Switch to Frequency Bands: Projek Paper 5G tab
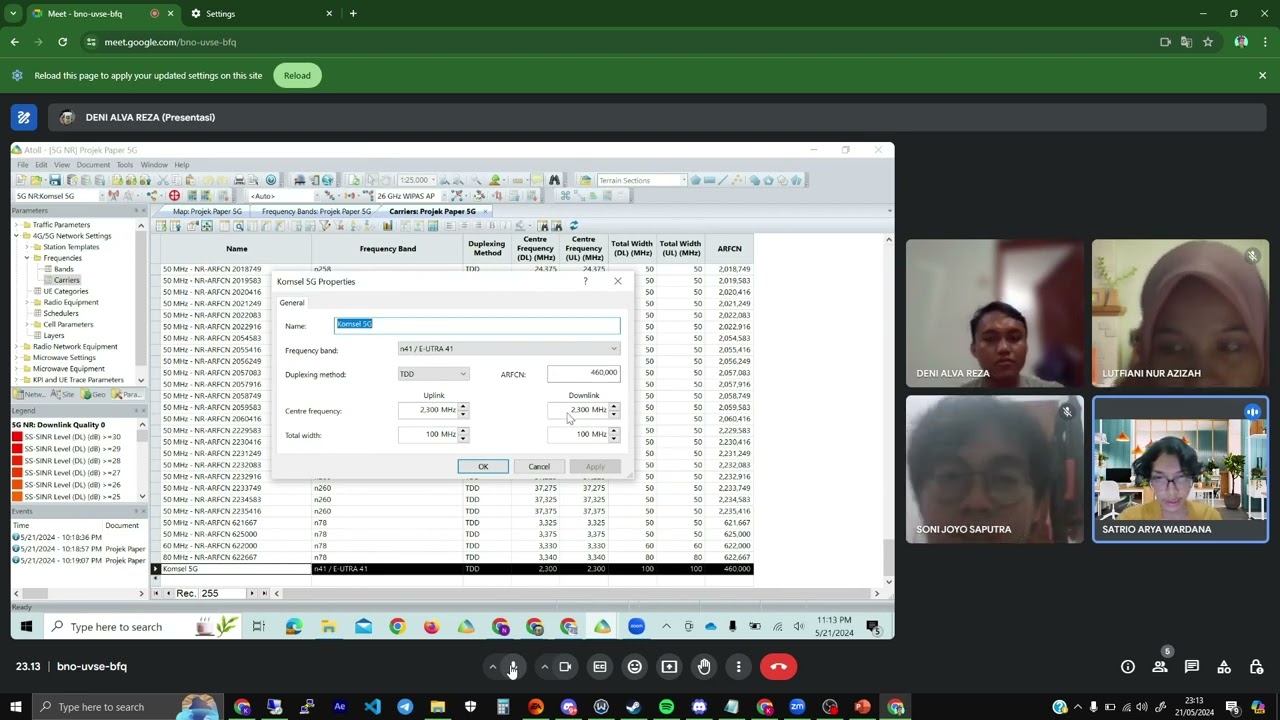The image size is (1280, 720). point(316,212)
